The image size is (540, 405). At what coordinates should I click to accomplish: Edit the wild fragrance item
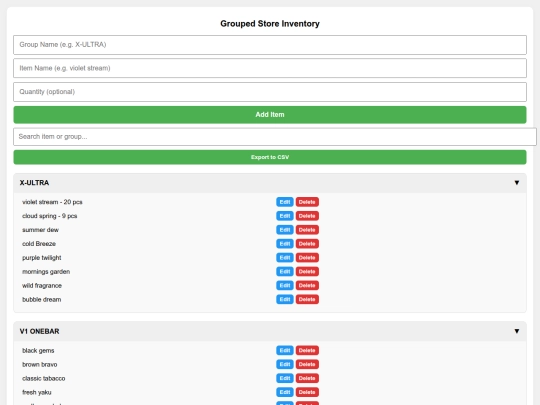[x=284, y=285]
